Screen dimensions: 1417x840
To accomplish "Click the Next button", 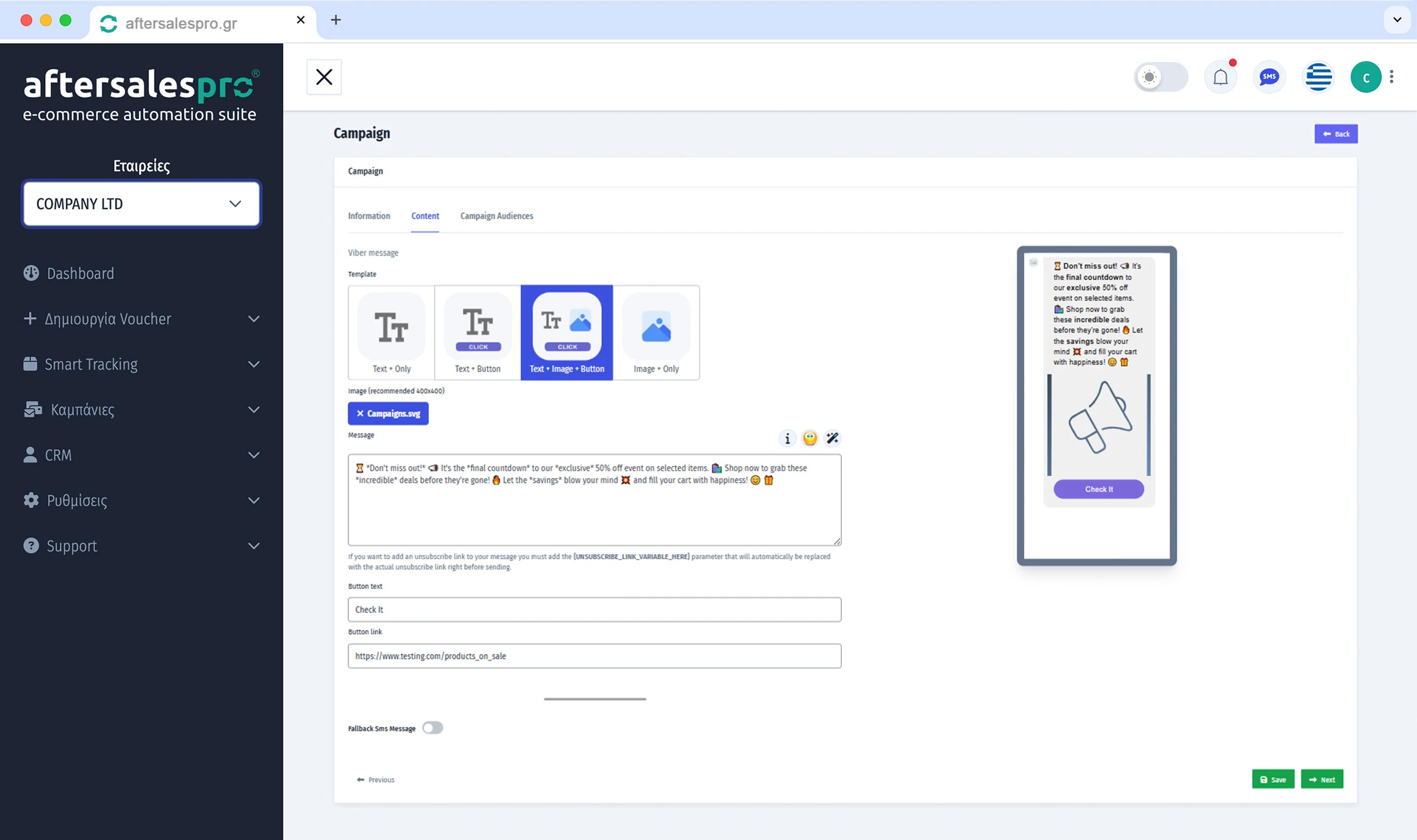I will [x=1322, y=779].
